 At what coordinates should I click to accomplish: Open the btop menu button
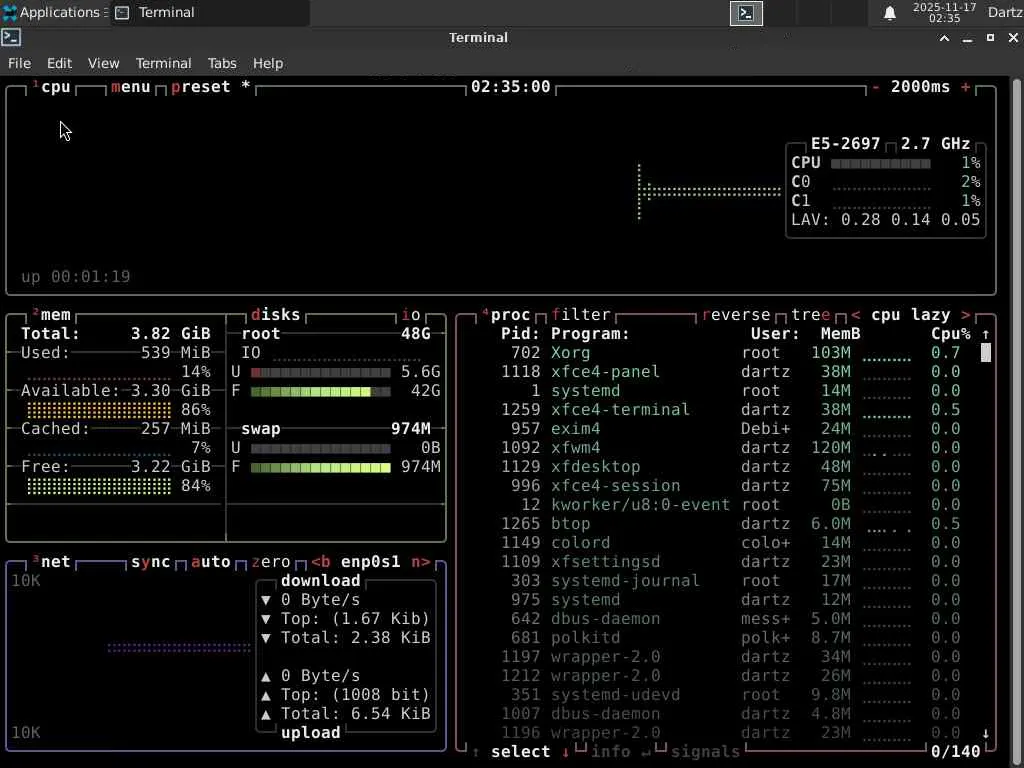pyautogui.click(x=130, y=87)
